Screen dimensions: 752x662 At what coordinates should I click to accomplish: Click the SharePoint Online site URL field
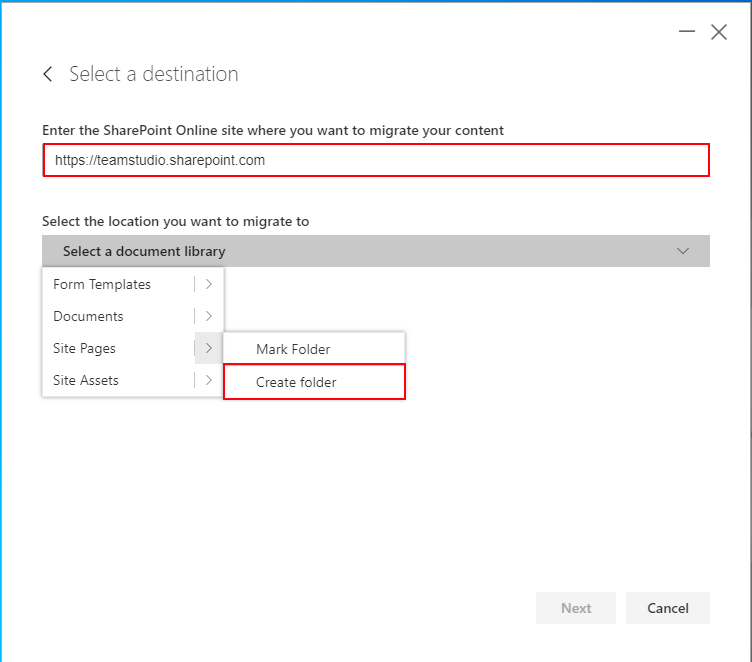click(376, 160)
